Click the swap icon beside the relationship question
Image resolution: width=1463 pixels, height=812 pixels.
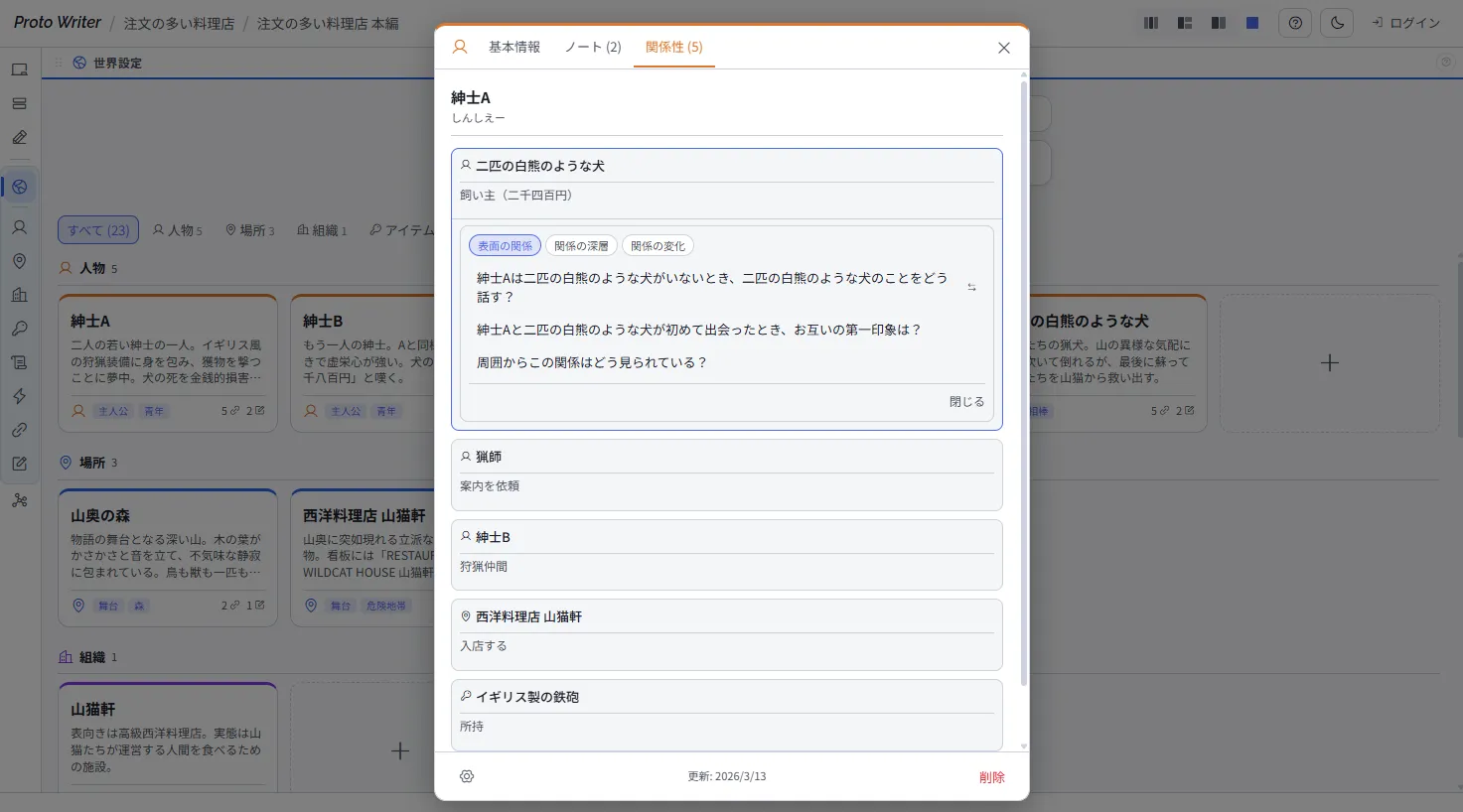(971, 286)
